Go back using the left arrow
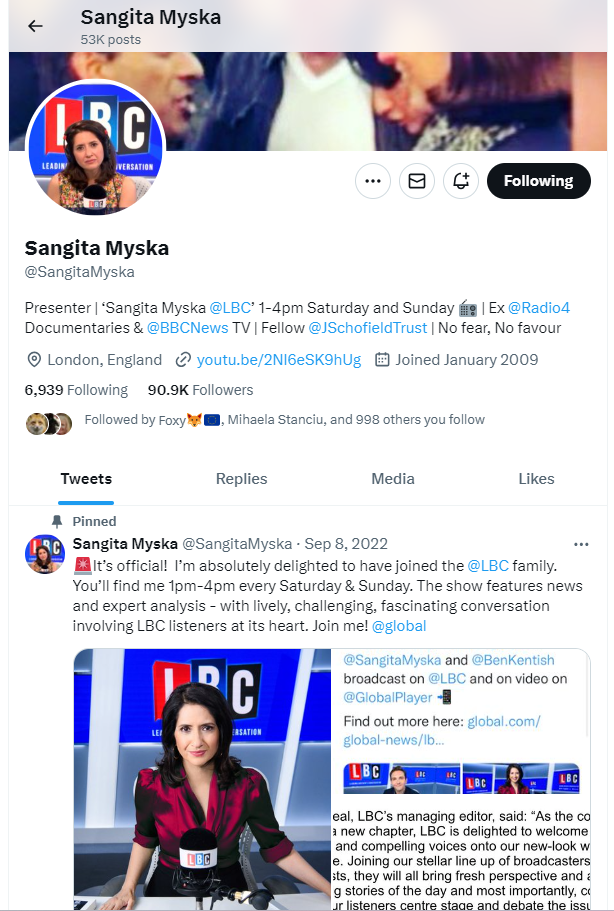This screenshot has height=911, width=614. coord(35,26)
